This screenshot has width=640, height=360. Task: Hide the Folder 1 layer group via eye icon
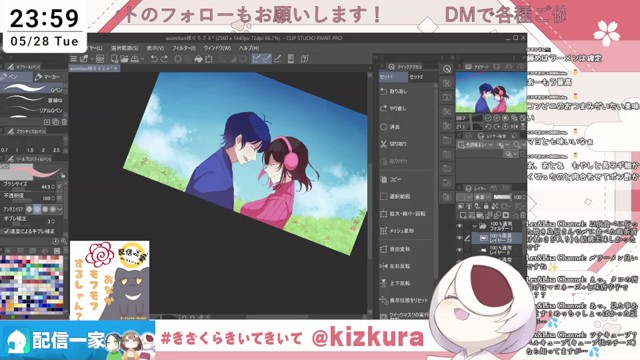click(x=460, y=226)
